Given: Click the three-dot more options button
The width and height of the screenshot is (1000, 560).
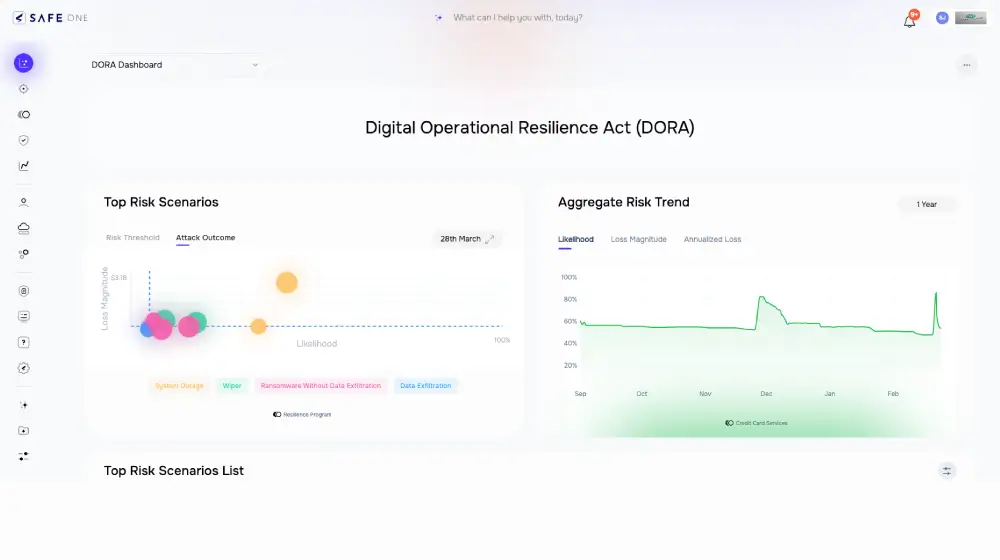Looking at the screenshot, I should tap(966, 65).
